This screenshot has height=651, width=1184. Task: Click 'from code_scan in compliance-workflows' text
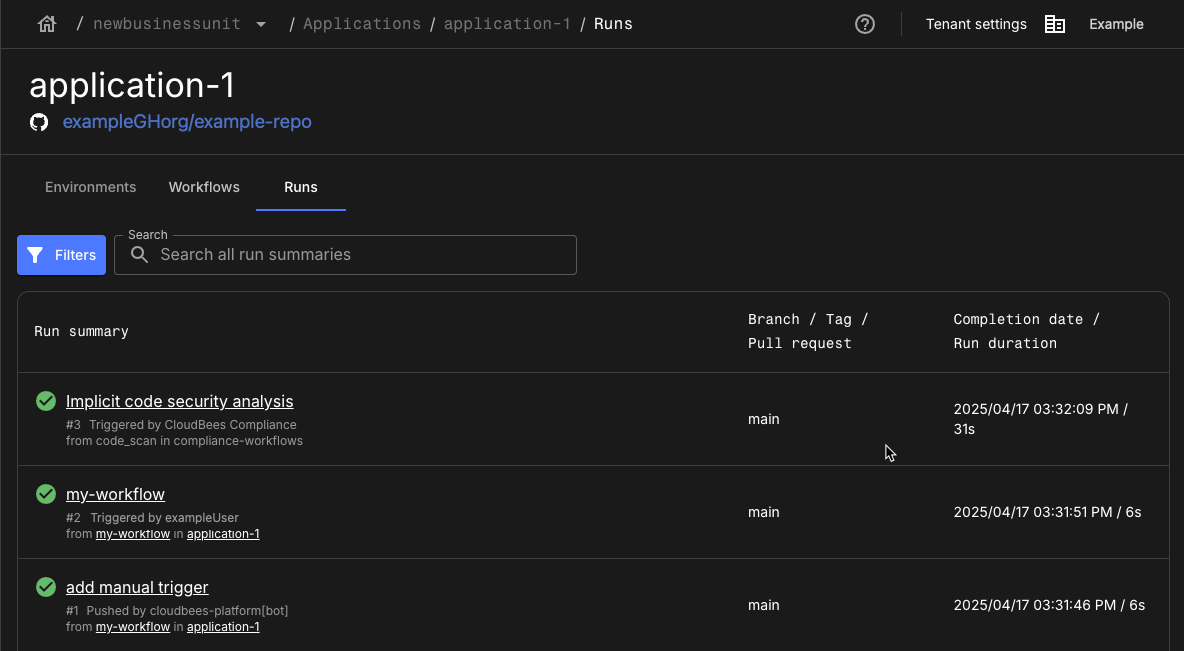click(184, 441)
